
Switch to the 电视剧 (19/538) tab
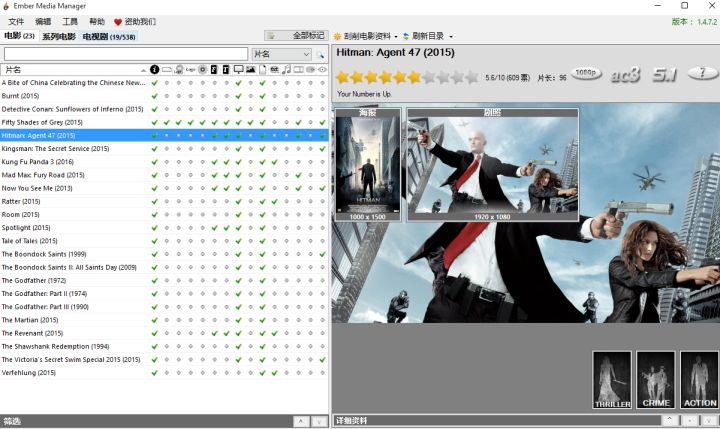point(109,37)
